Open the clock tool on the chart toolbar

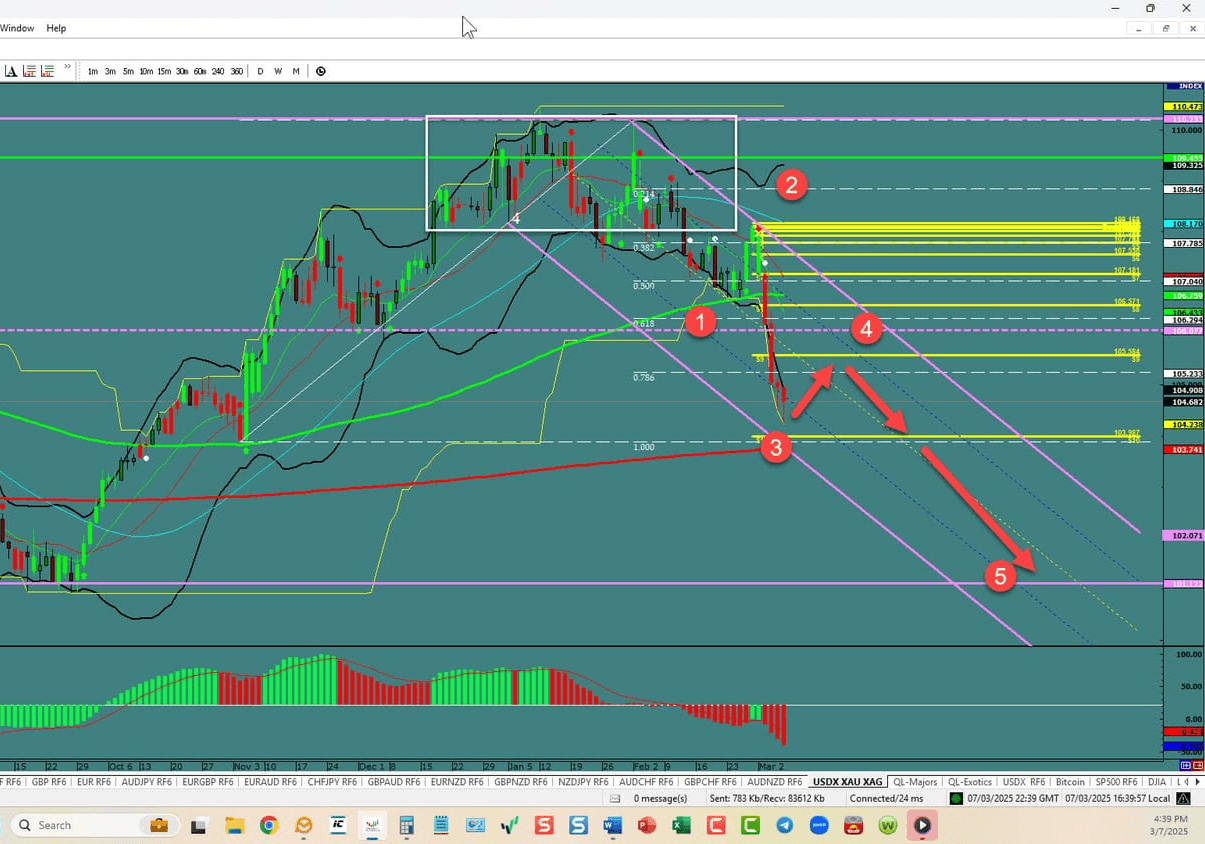(x=321, y=71)
